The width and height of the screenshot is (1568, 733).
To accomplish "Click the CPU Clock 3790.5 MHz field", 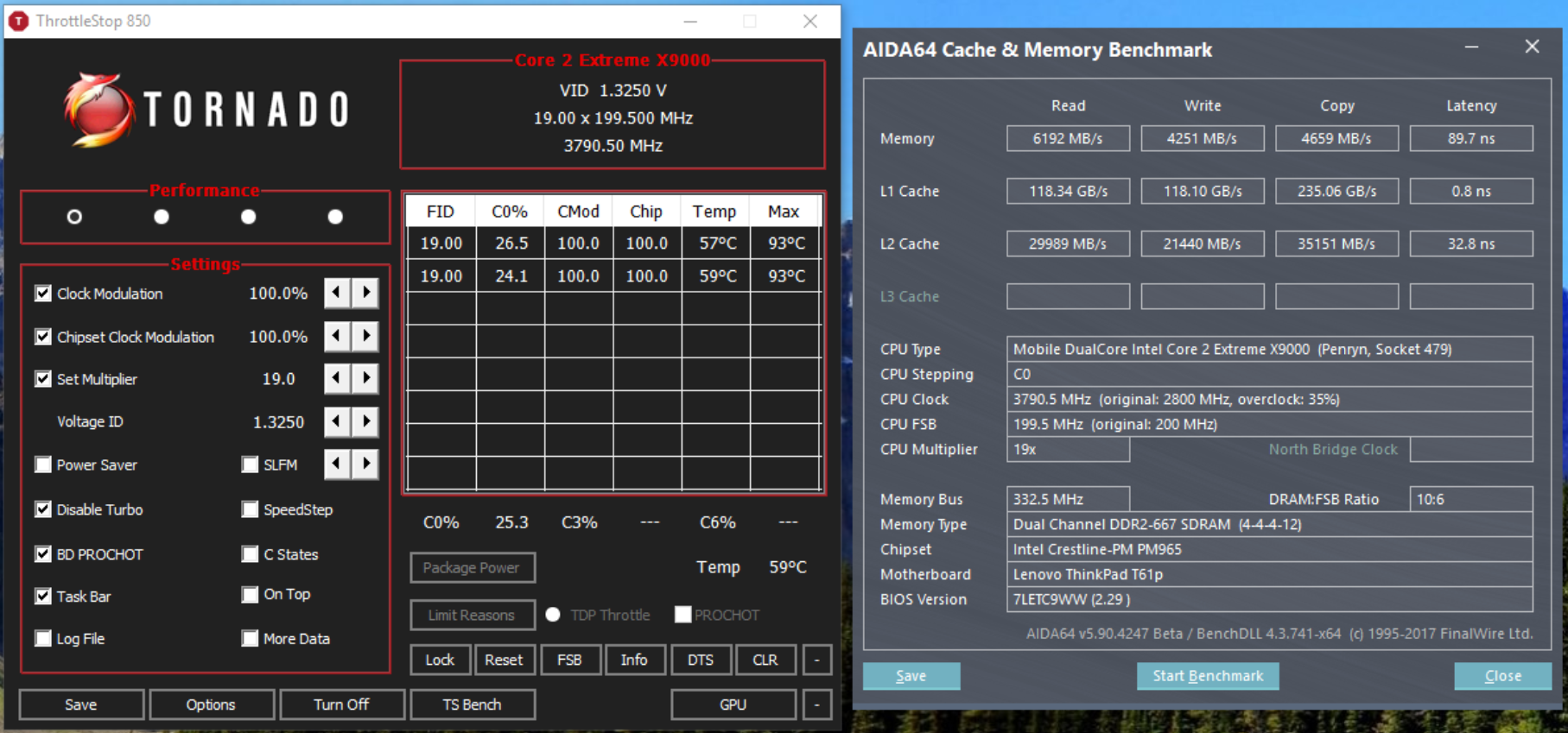I will click(1270, 399).
